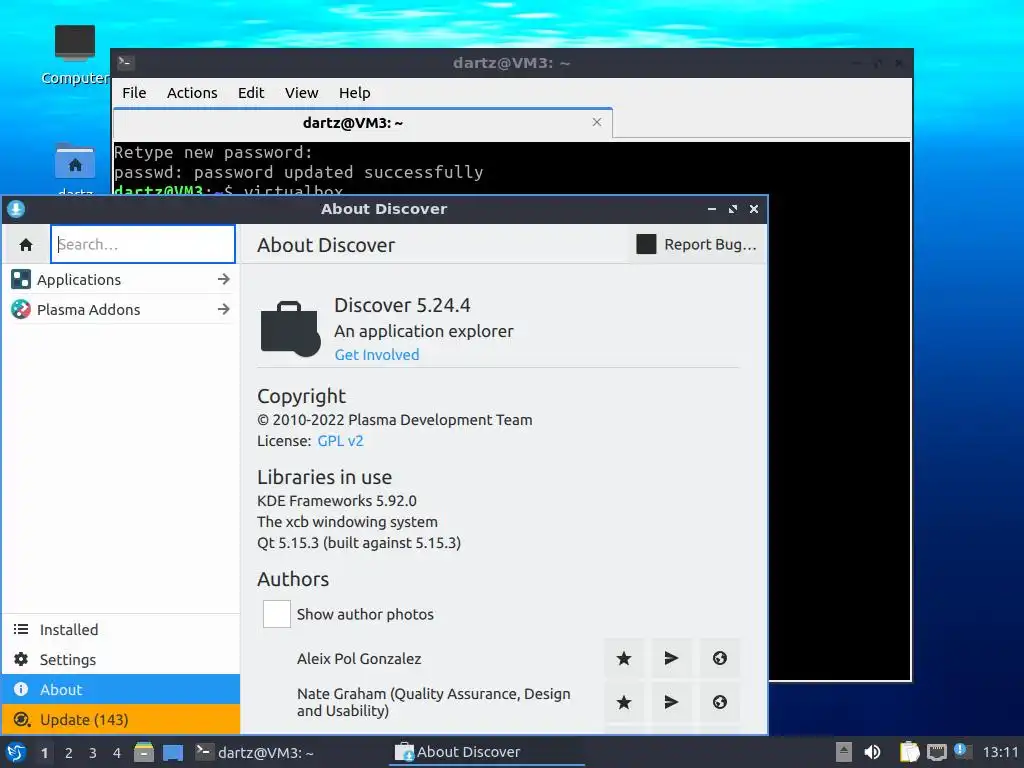Minimize the About Discover window
The width and height of the screenshot is (1024, 768).
(x=712, y=209)
